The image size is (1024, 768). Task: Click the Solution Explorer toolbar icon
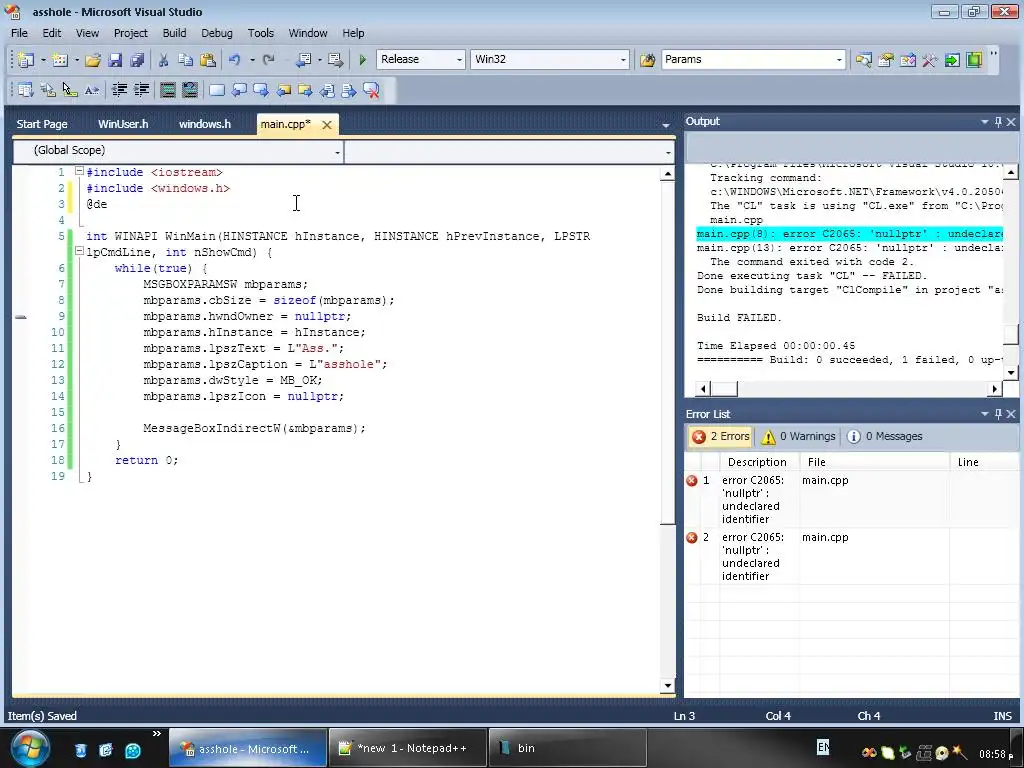pos(864,60)
